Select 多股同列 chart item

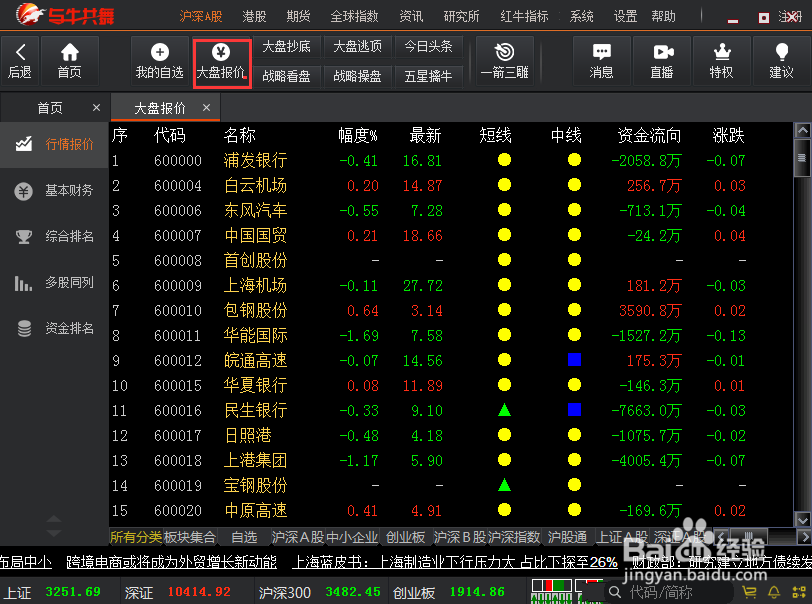(x=54, y=283)
